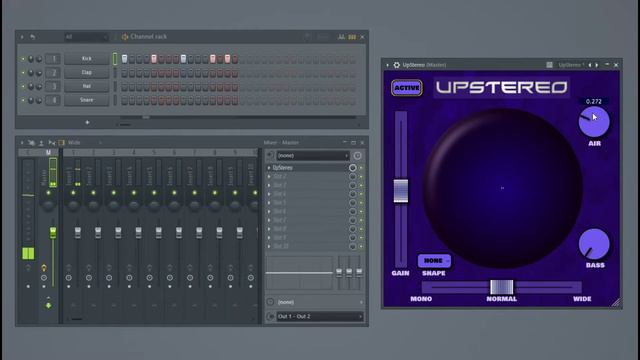Click the BASS knob in UpStereo
The height and width of the screenshot is (360, 640).
click(594, 244)
